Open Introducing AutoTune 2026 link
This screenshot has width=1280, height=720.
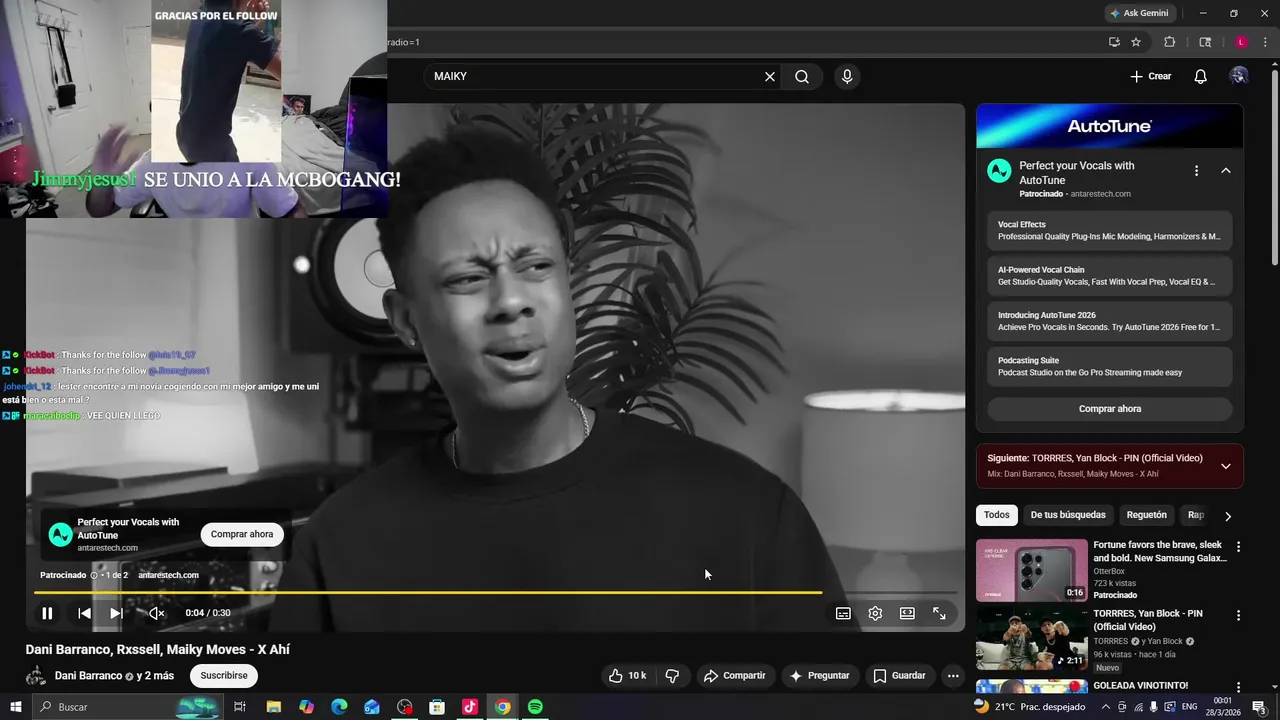(x=1109, y=321)
